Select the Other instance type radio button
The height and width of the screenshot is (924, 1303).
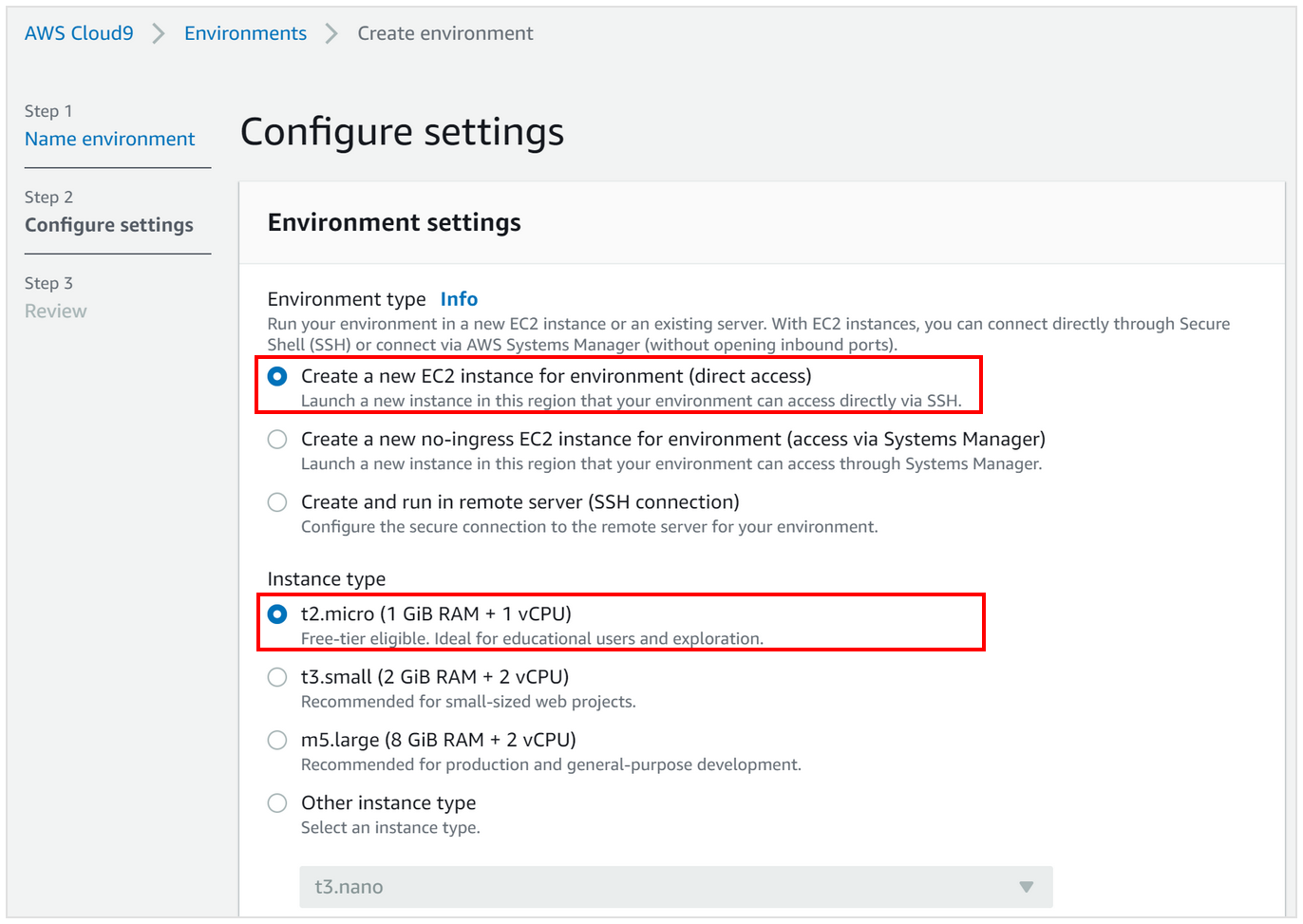(x=277, y=803)
